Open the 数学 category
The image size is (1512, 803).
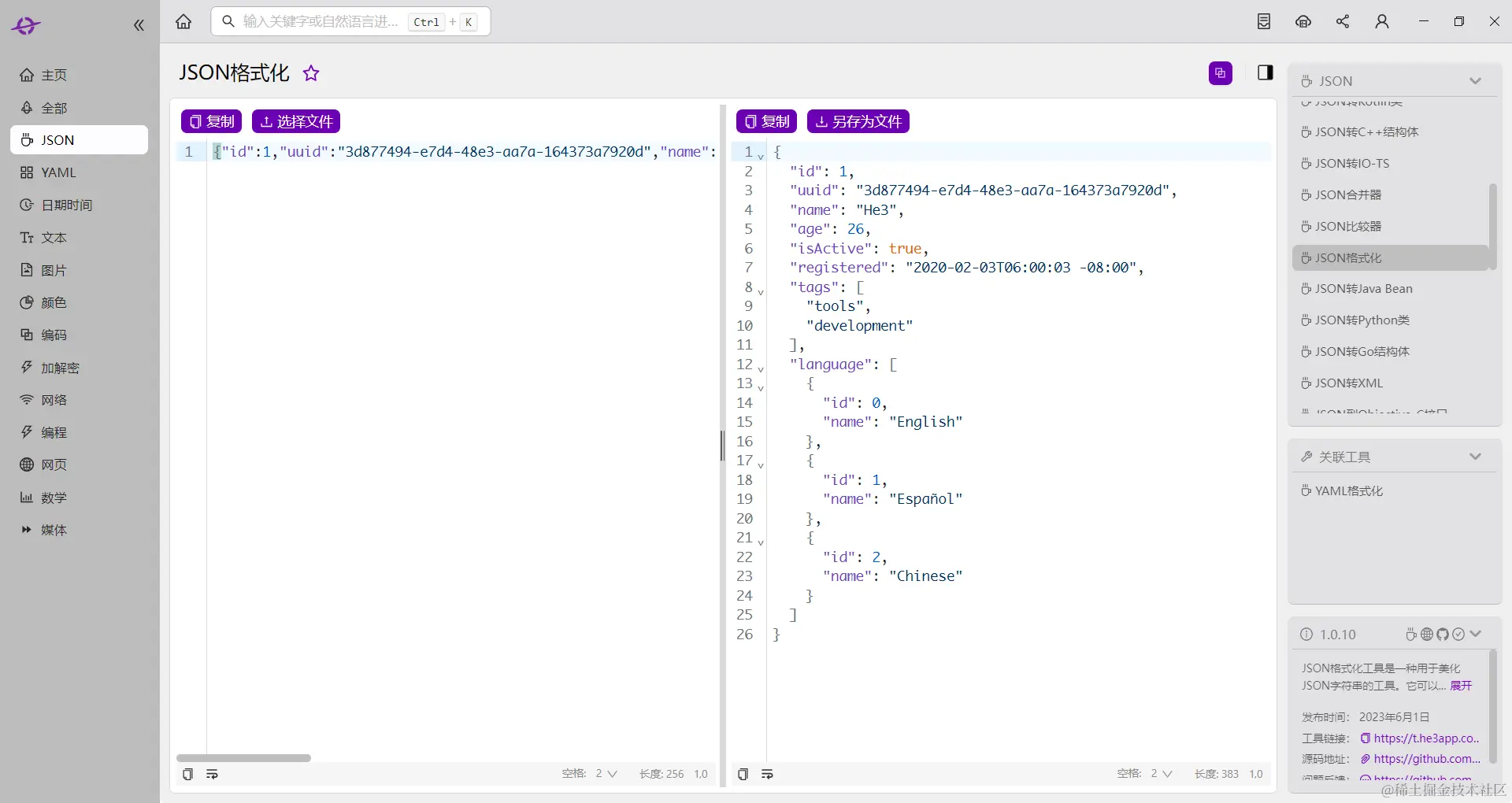pos(79,498)
